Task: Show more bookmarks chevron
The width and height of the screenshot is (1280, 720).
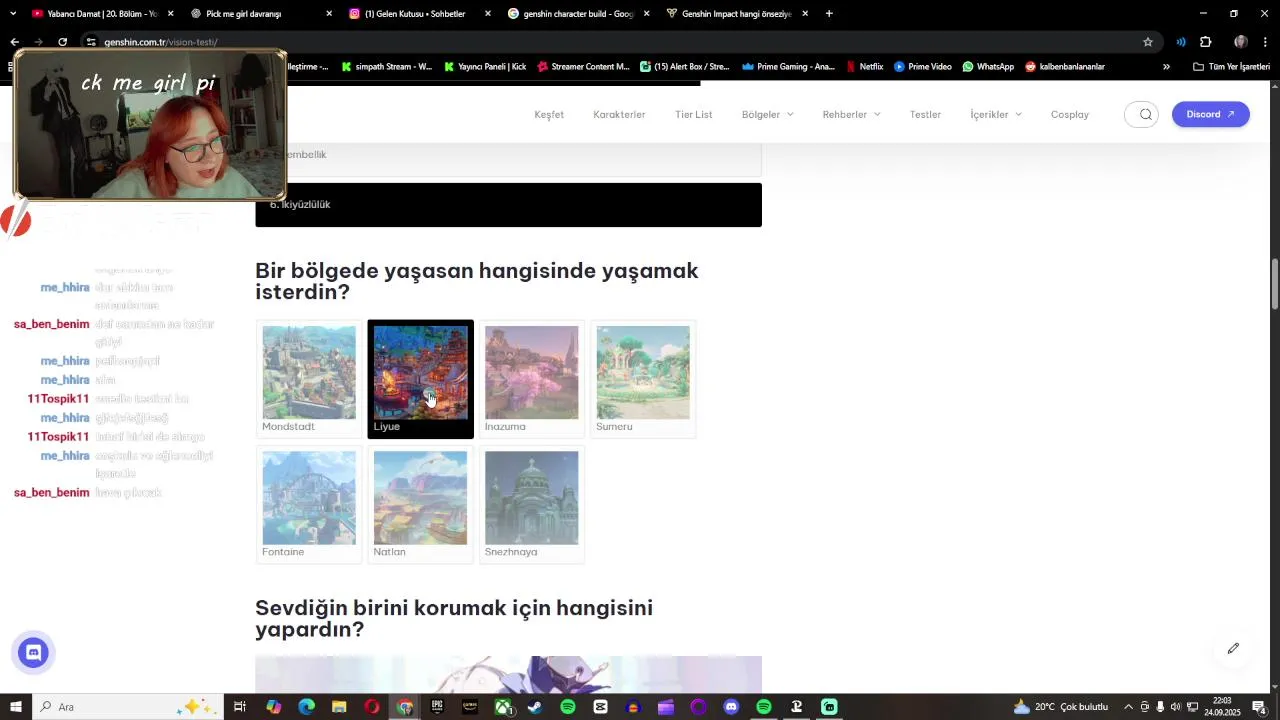Action: tap(1166, 67)
